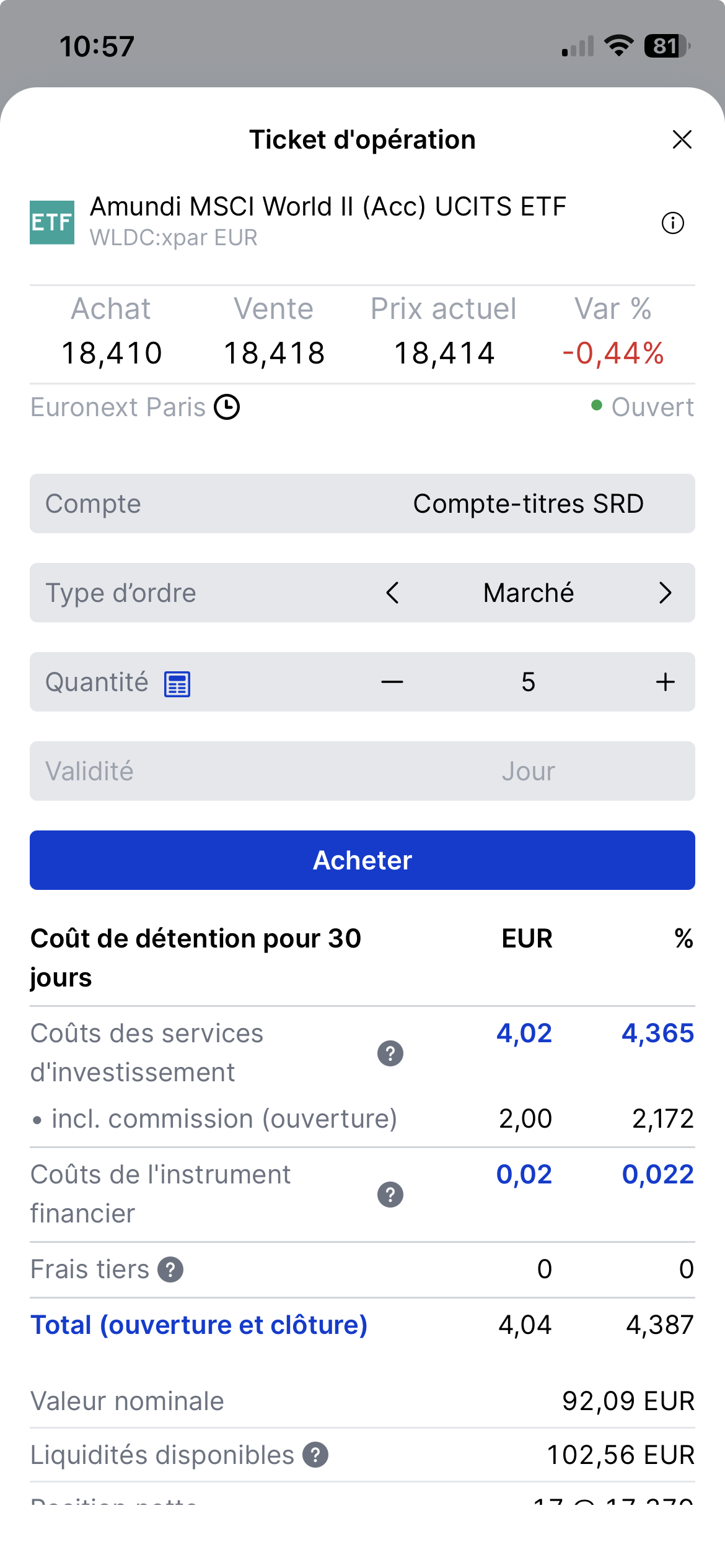This screenshot has width=725, height=1568.
Task: Show help for Frais tiers
Action: [x=170, y=1270]
